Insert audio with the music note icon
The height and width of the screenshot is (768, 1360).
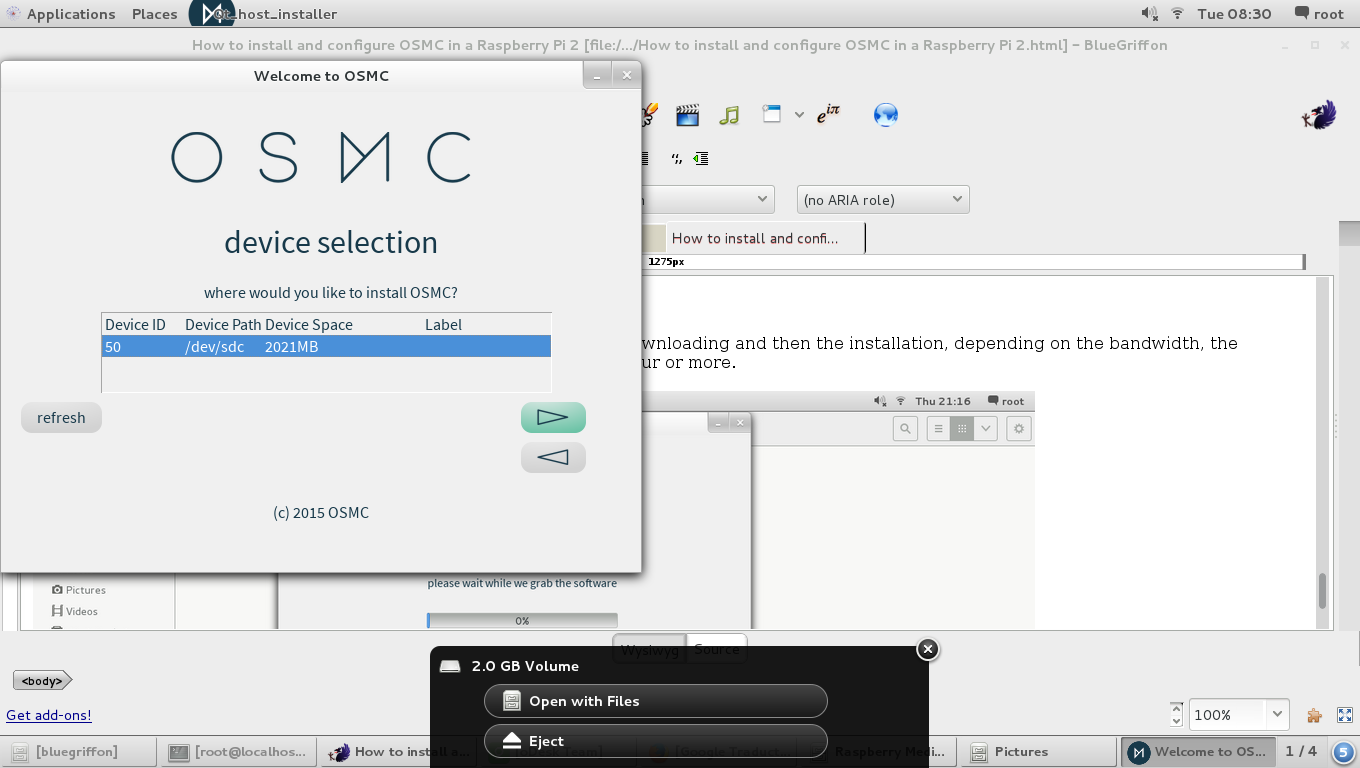tap(729, 115)
